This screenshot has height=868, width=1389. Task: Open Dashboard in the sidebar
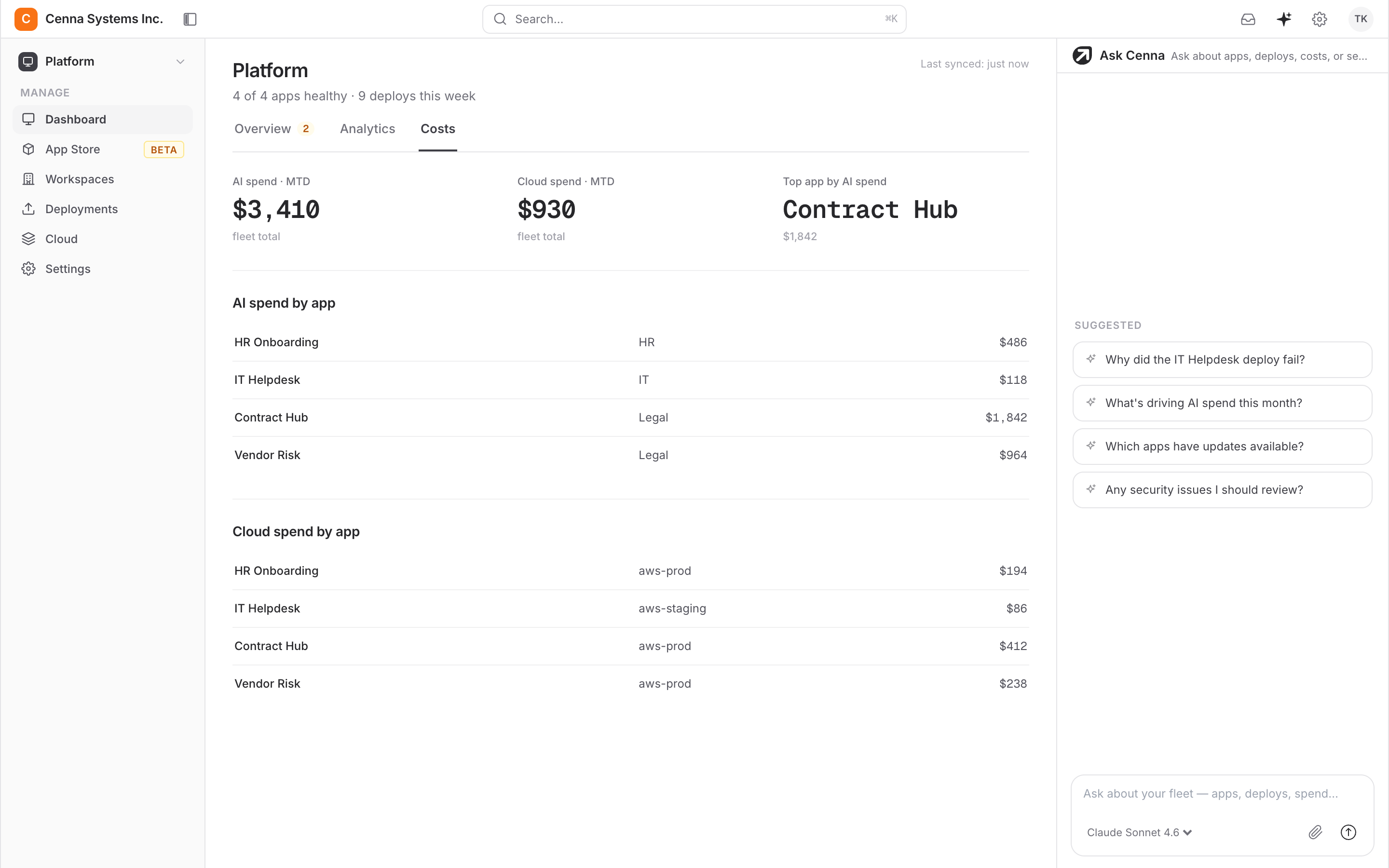point(103,120)
